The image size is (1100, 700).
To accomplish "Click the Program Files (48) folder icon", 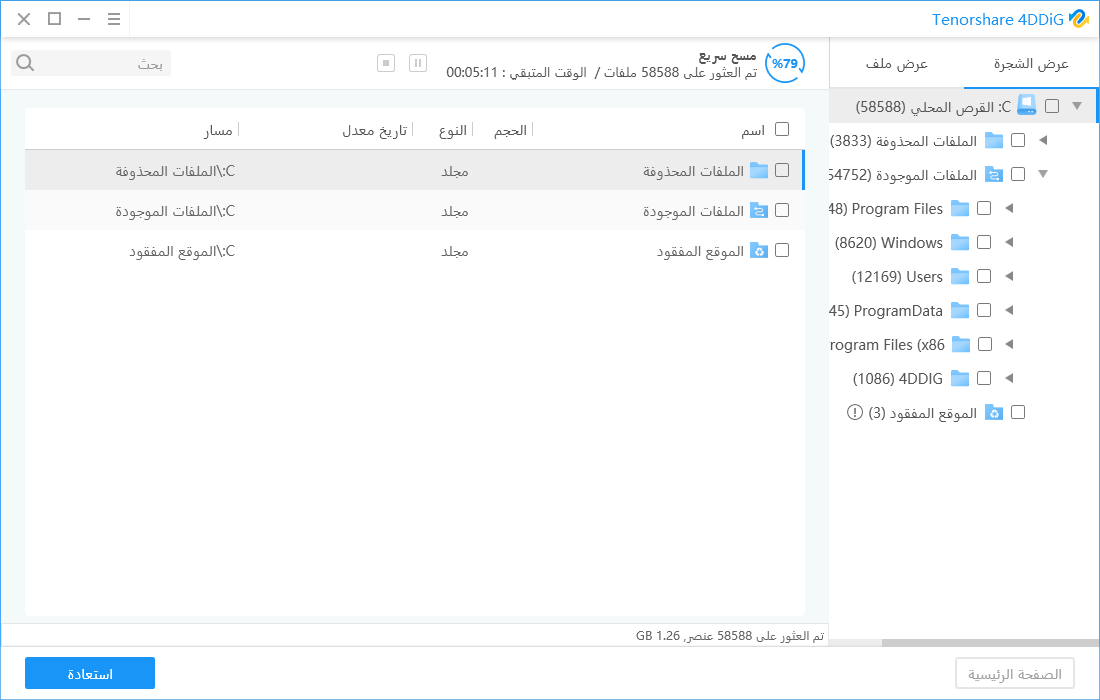I will coord(960,208).
